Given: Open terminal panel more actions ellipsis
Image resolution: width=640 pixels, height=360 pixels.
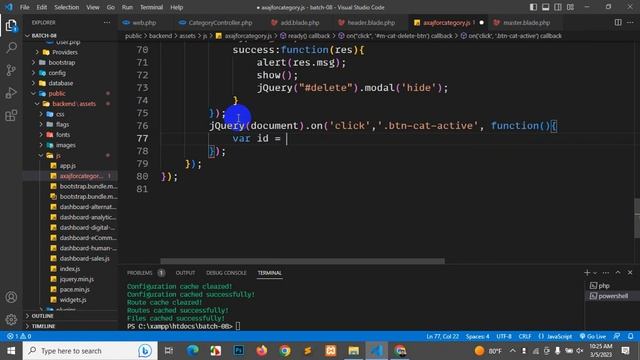Looking at the screenshot, I should click(606, 273).
